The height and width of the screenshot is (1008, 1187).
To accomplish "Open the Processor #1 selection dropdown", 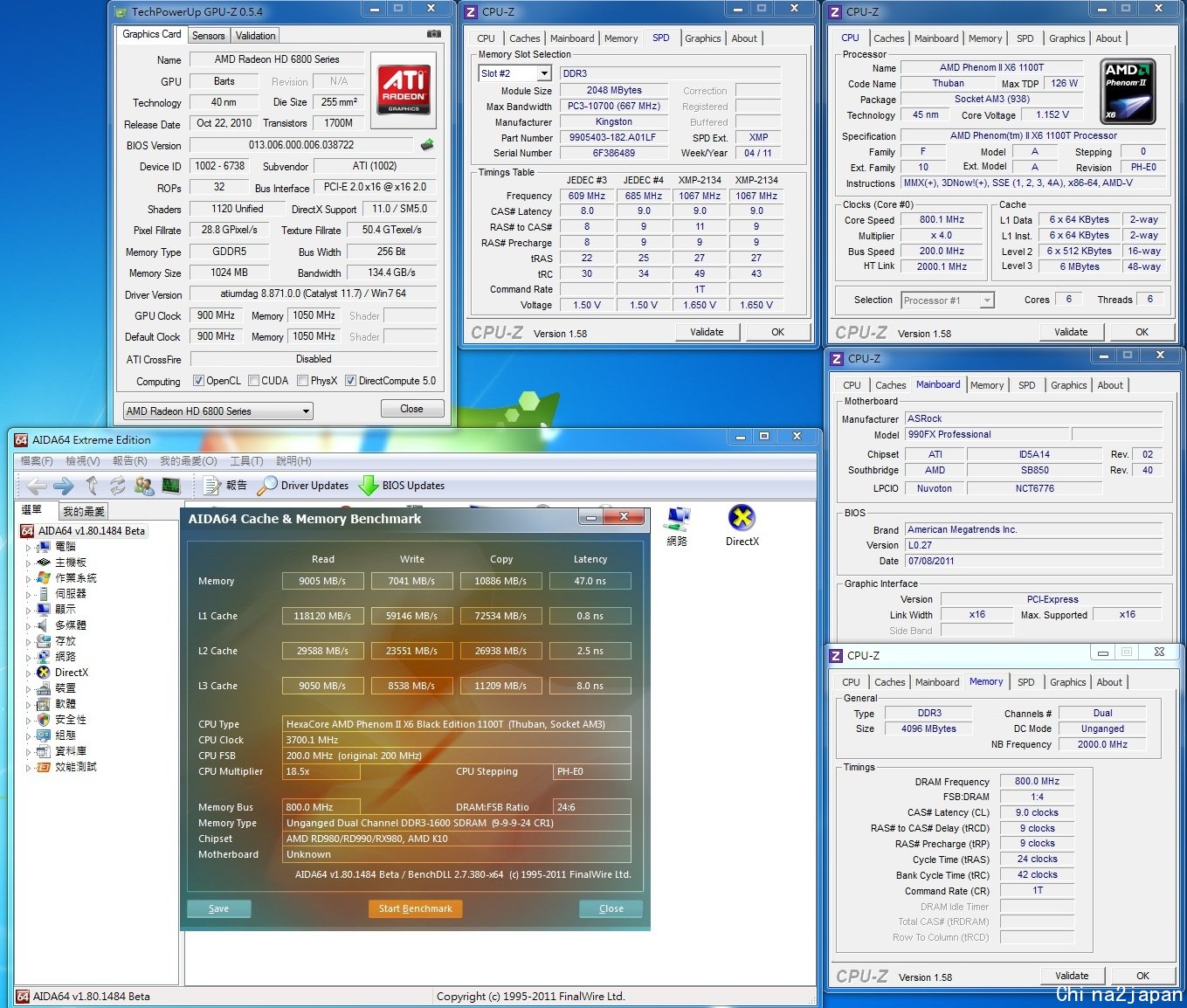I will click(948, 300).
